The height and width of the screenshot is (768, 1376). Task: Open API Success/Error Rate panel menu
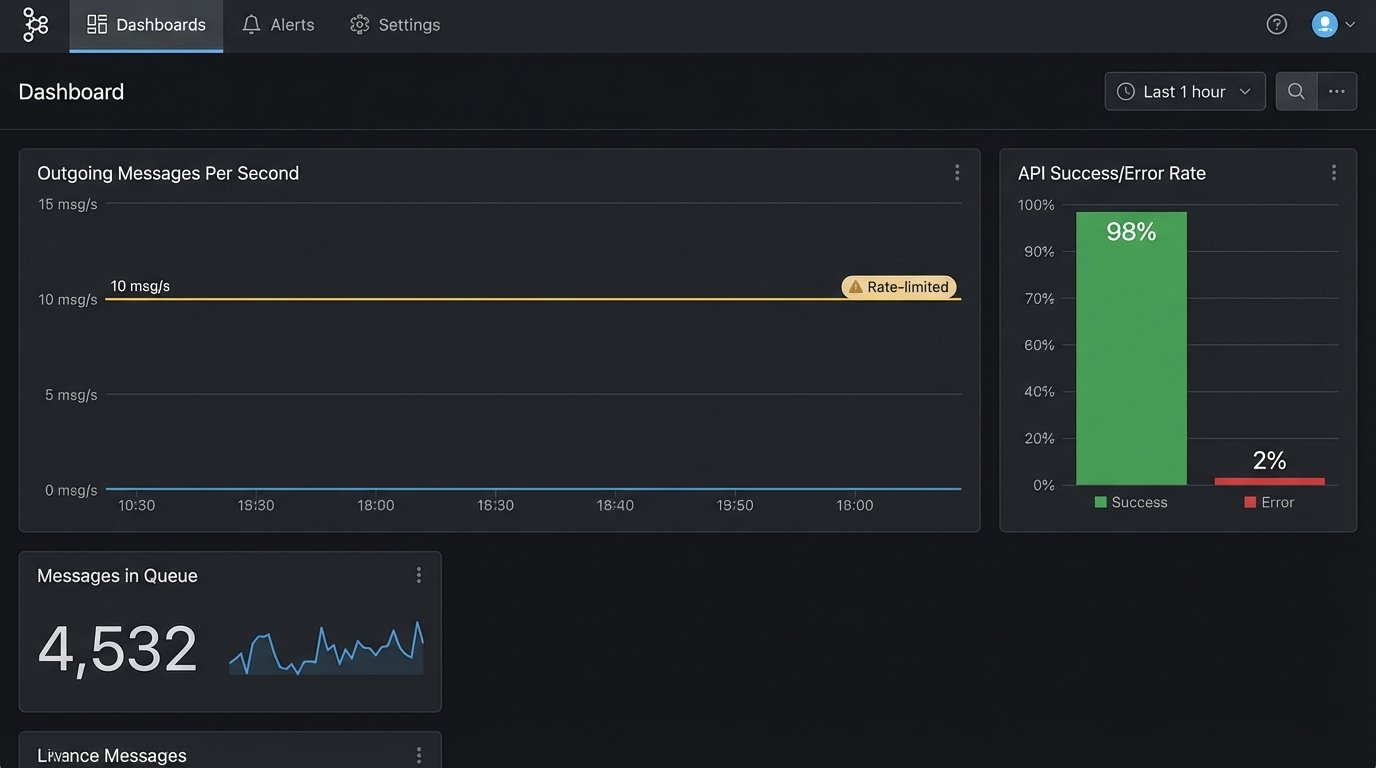point(1333,173)
